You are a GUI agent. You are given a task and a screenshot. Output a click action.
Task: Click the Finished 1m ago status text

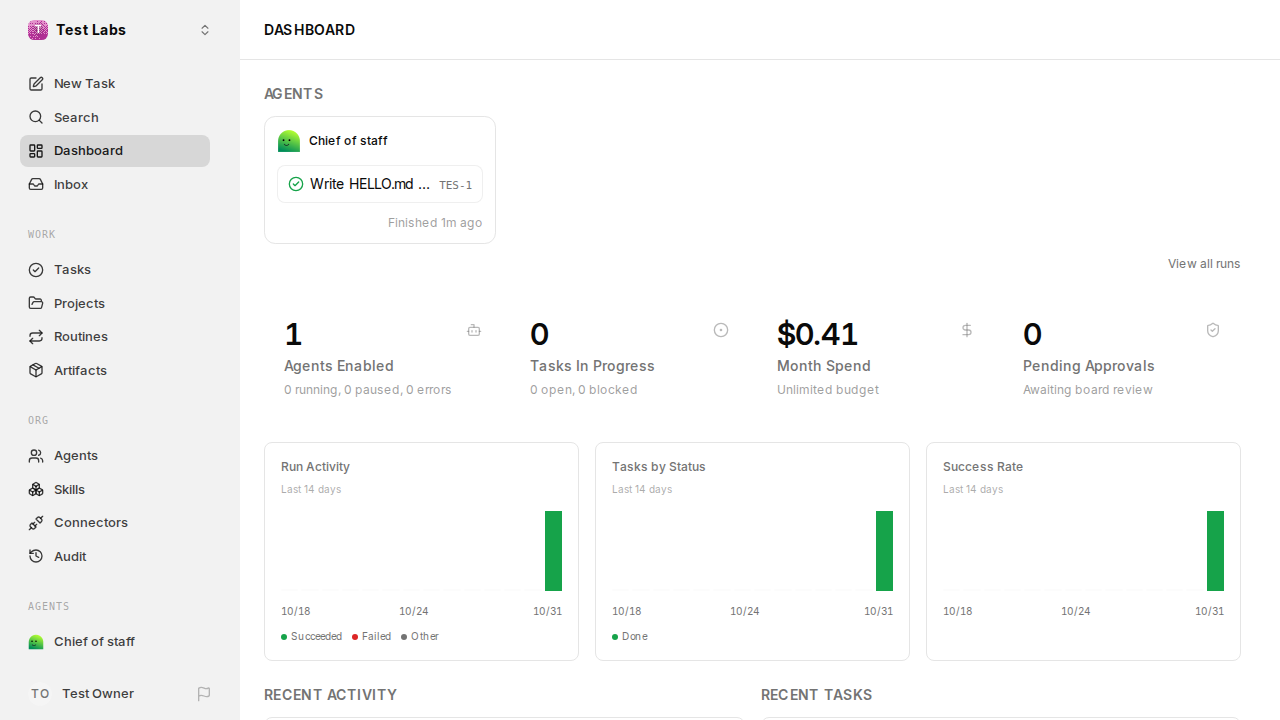pos(435,223)
